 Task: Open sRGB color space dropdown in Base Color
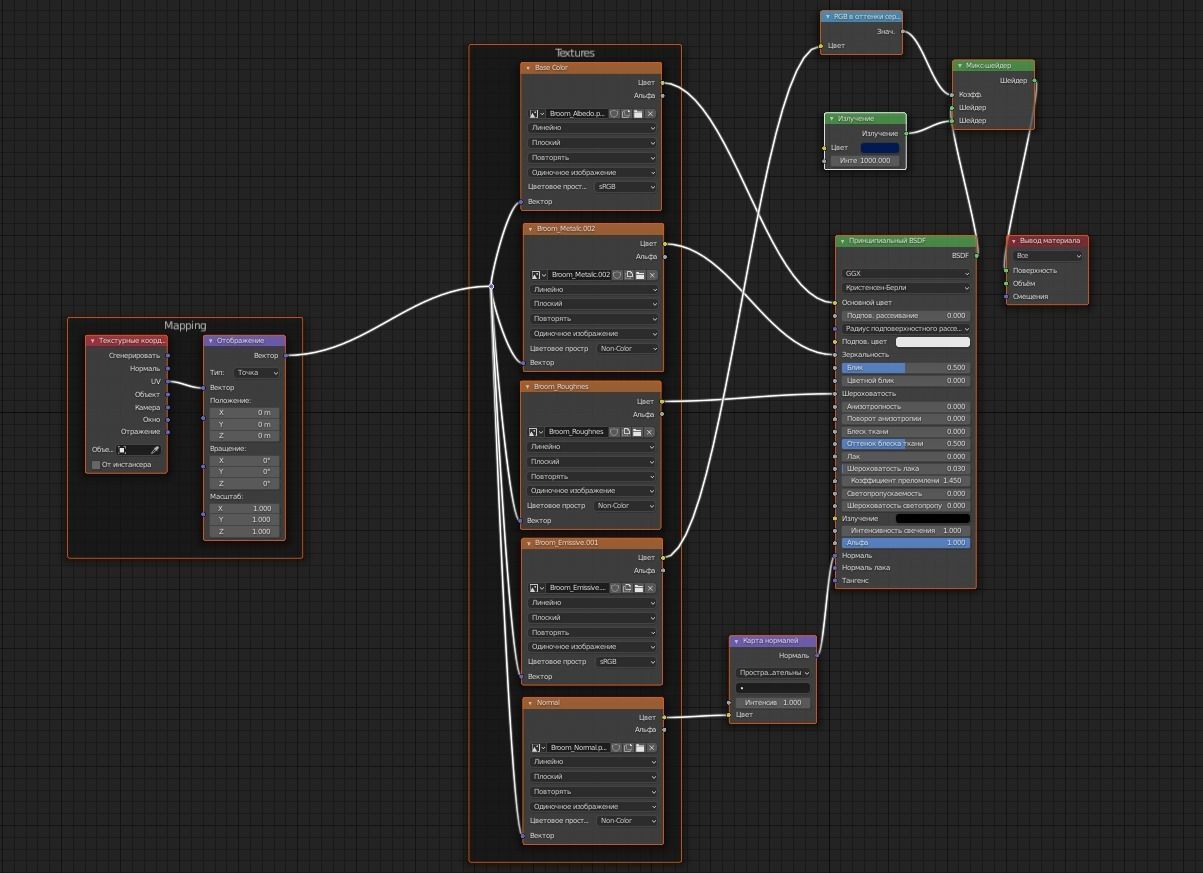pos(626,187)
